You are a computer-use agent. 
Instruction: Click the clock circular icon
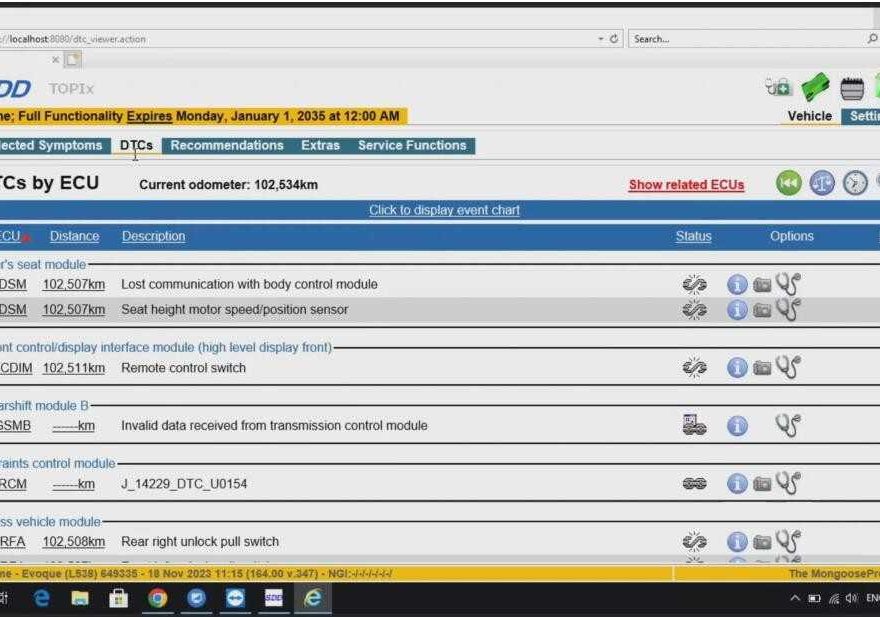[x=855, y=183]
